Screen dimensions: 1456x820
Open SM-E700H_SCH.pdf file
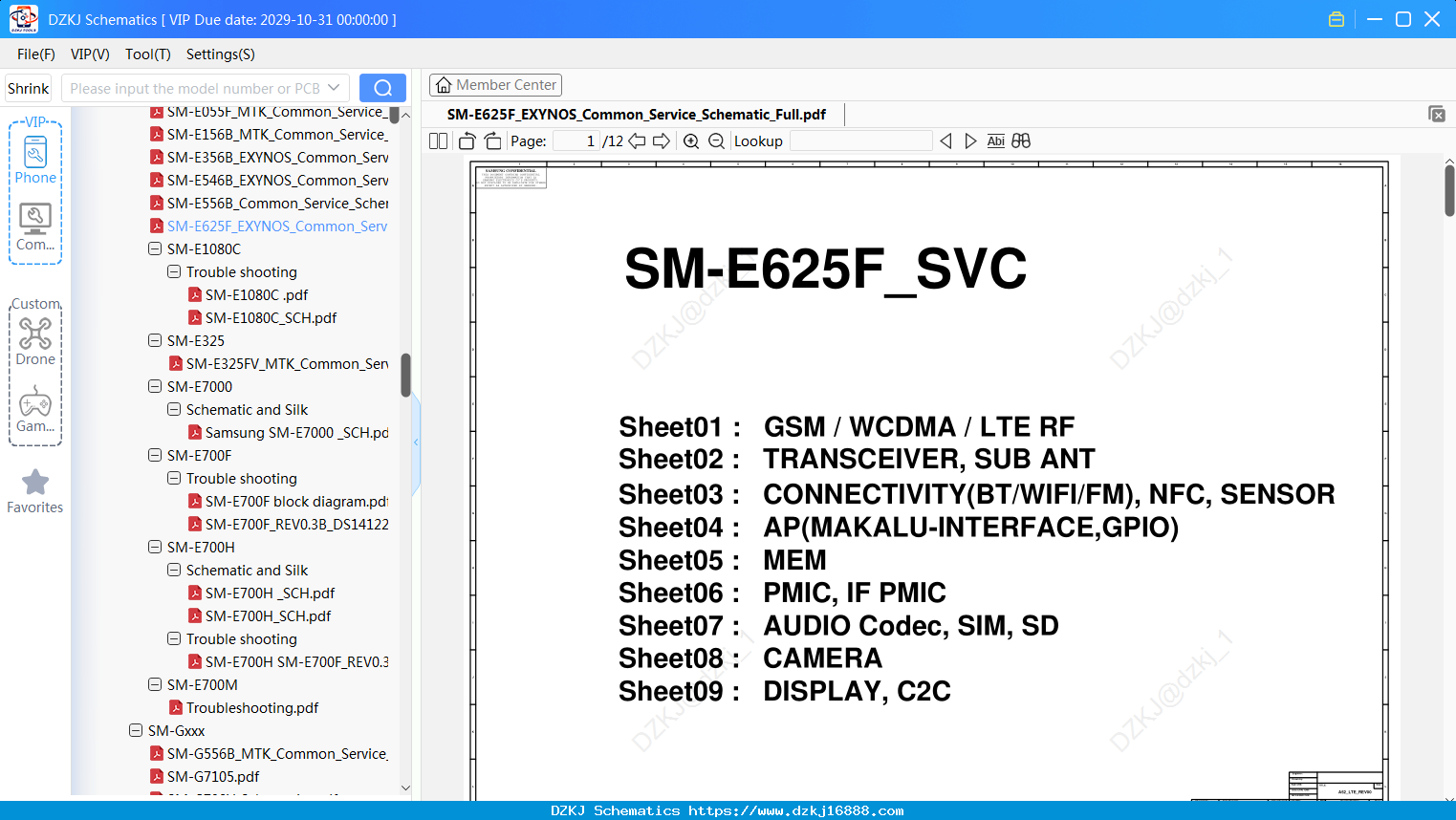pos(268,616)
